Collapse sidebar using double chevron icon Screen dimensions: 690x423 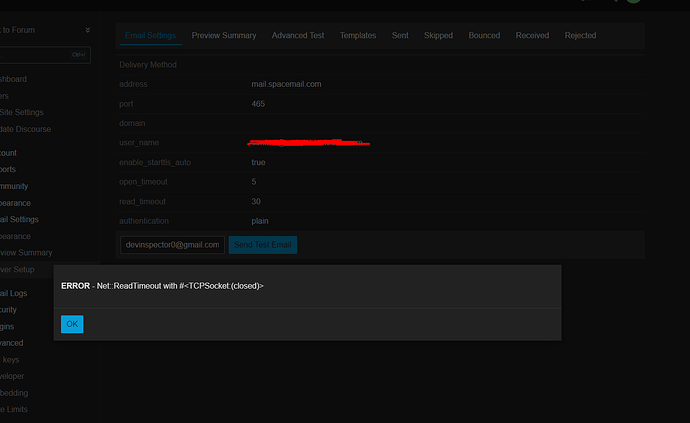(x=88, y=30)
